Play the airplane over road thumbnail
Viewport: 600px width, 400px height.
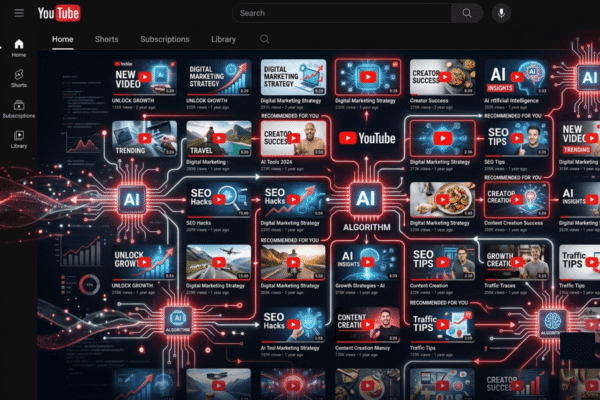tap(219, 262)
